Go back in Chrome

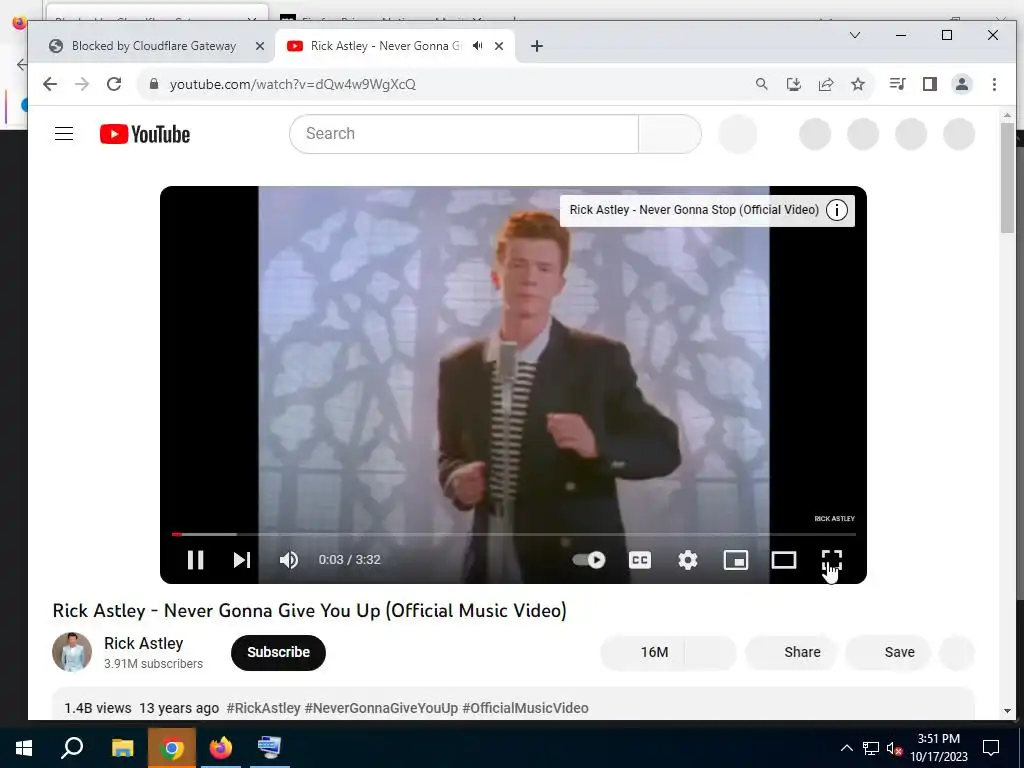(50, 84)
